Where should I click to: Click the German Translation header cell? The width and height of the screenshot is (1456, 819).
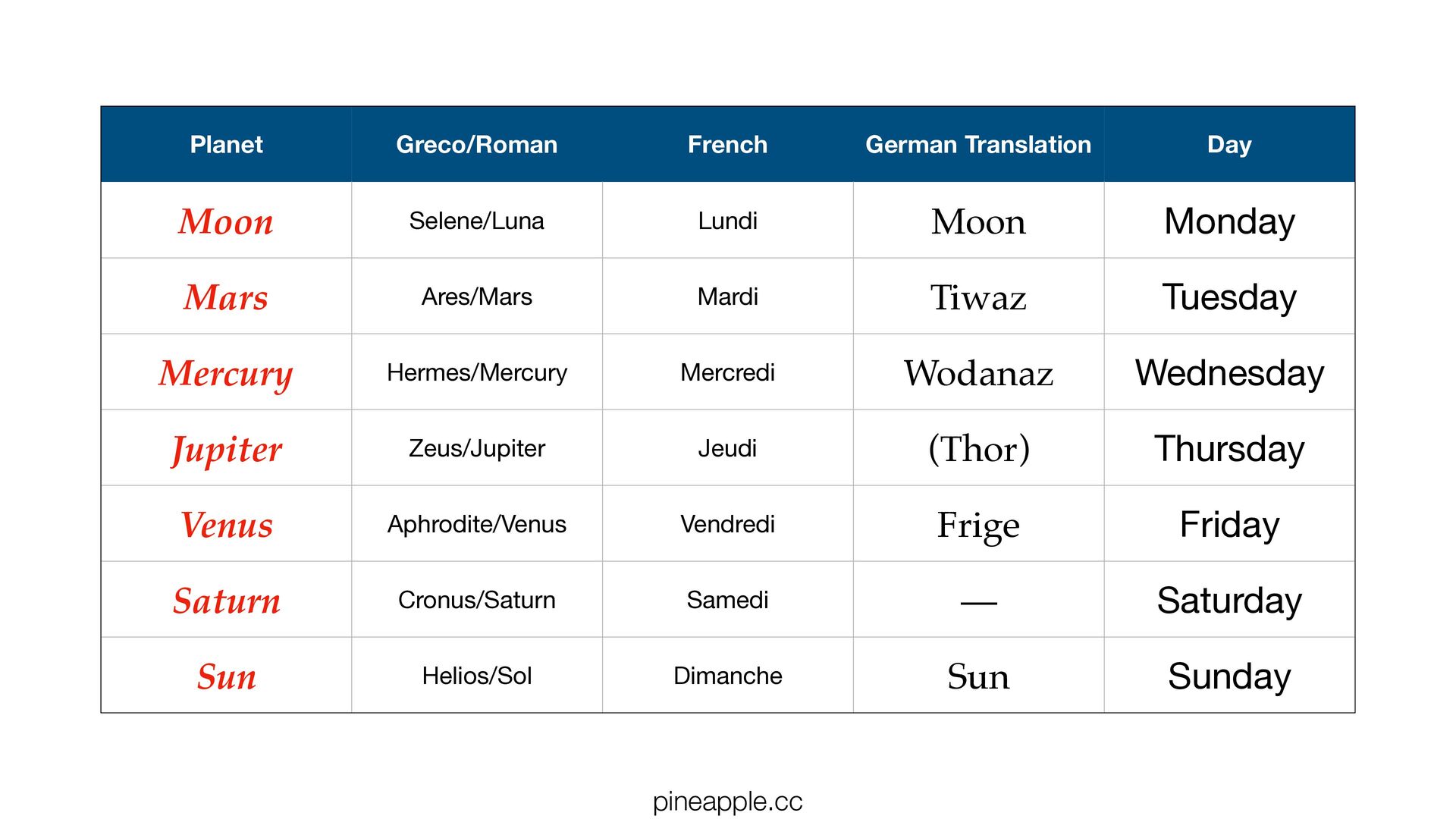(x=978, y=144)
